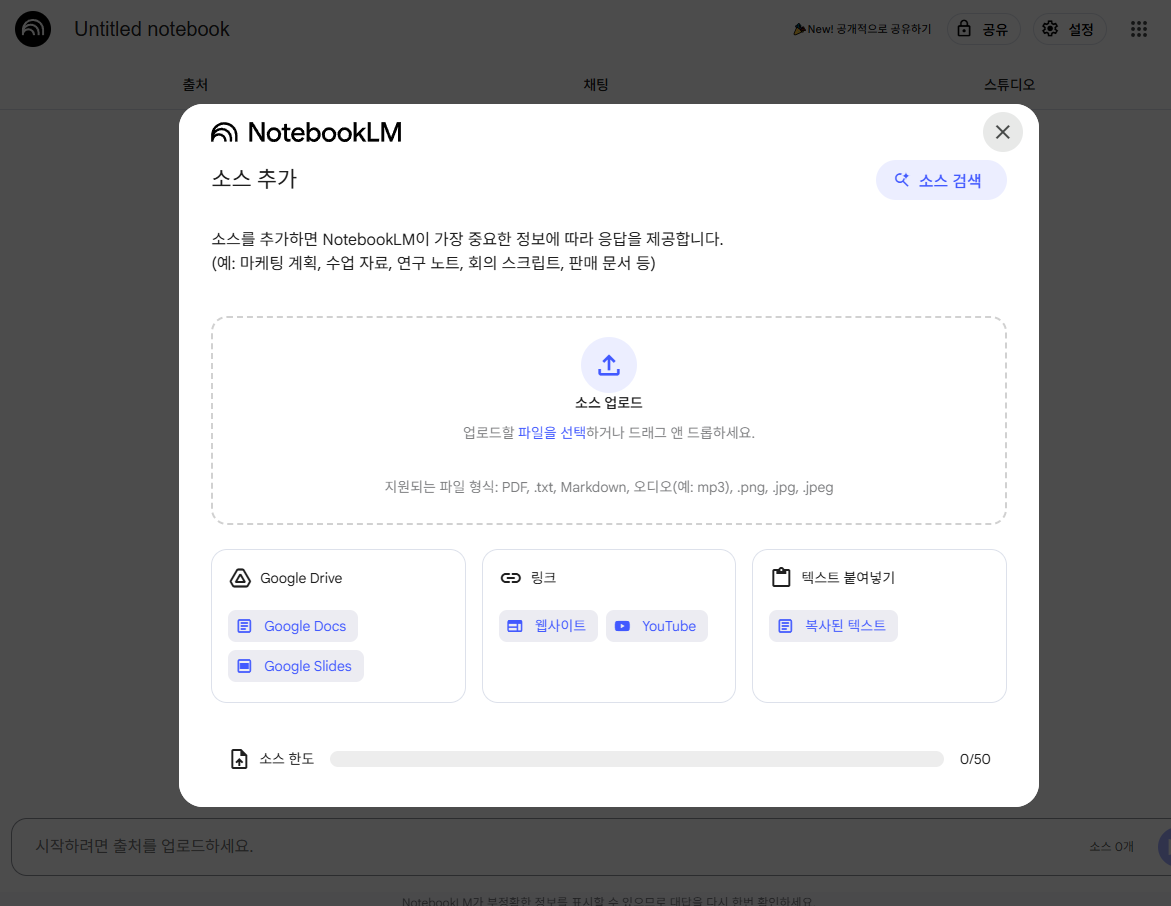Choose 복사된 텍스트 pasted text option
Screen dimensions: 1171x906
[833, 626]
